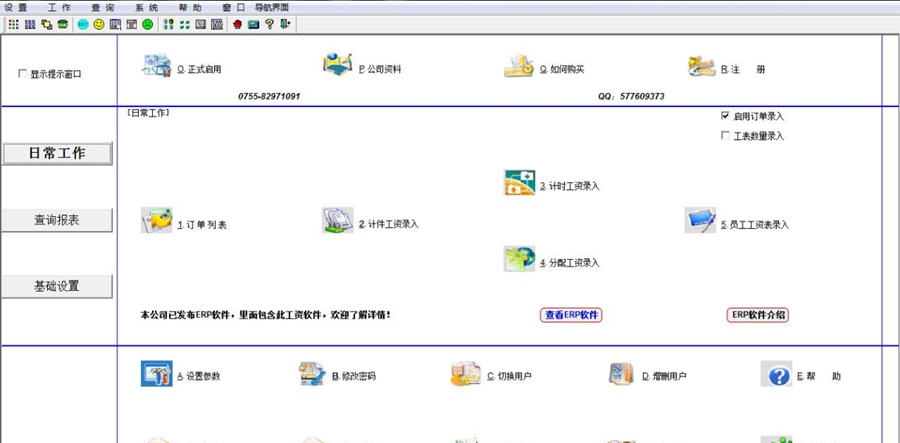Click the 查询报表 sidebar button
The image size is (900, 443).
[57, 220]
